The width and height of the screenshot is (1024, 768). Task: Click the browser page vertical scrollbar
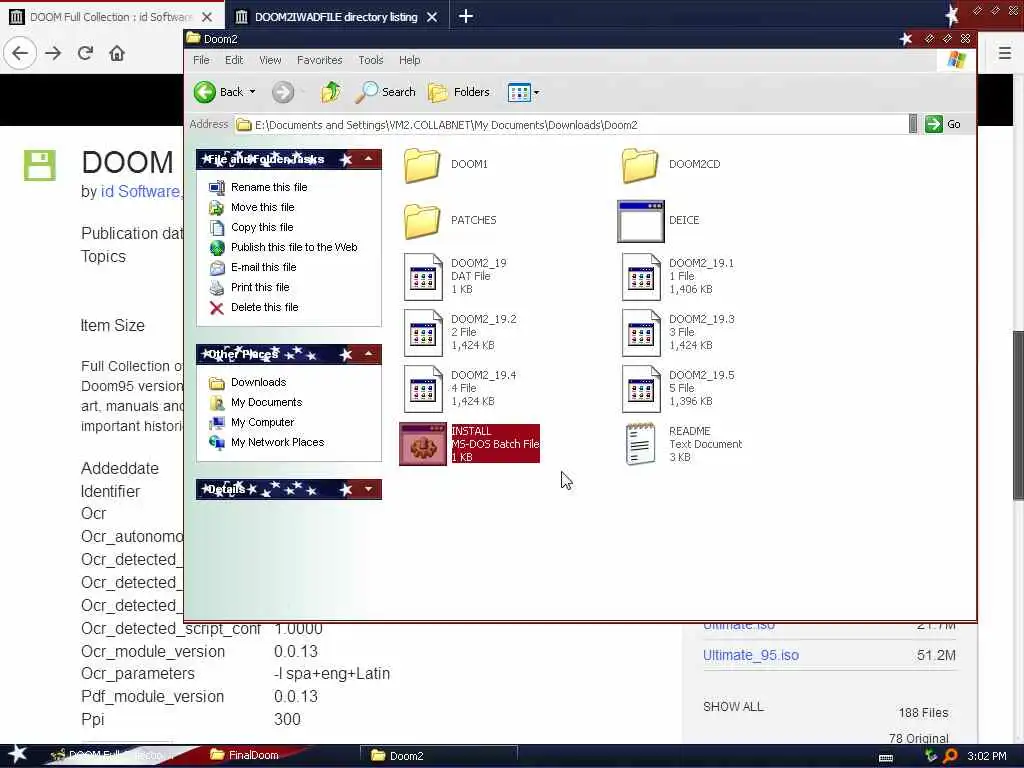(1018, 415)
